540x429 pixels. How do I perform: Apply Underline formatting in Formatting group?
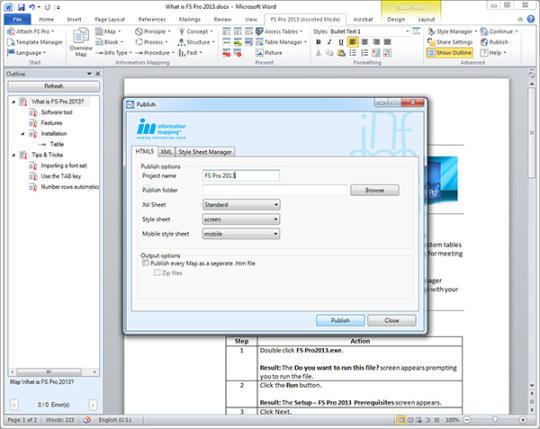pos(341,42)
